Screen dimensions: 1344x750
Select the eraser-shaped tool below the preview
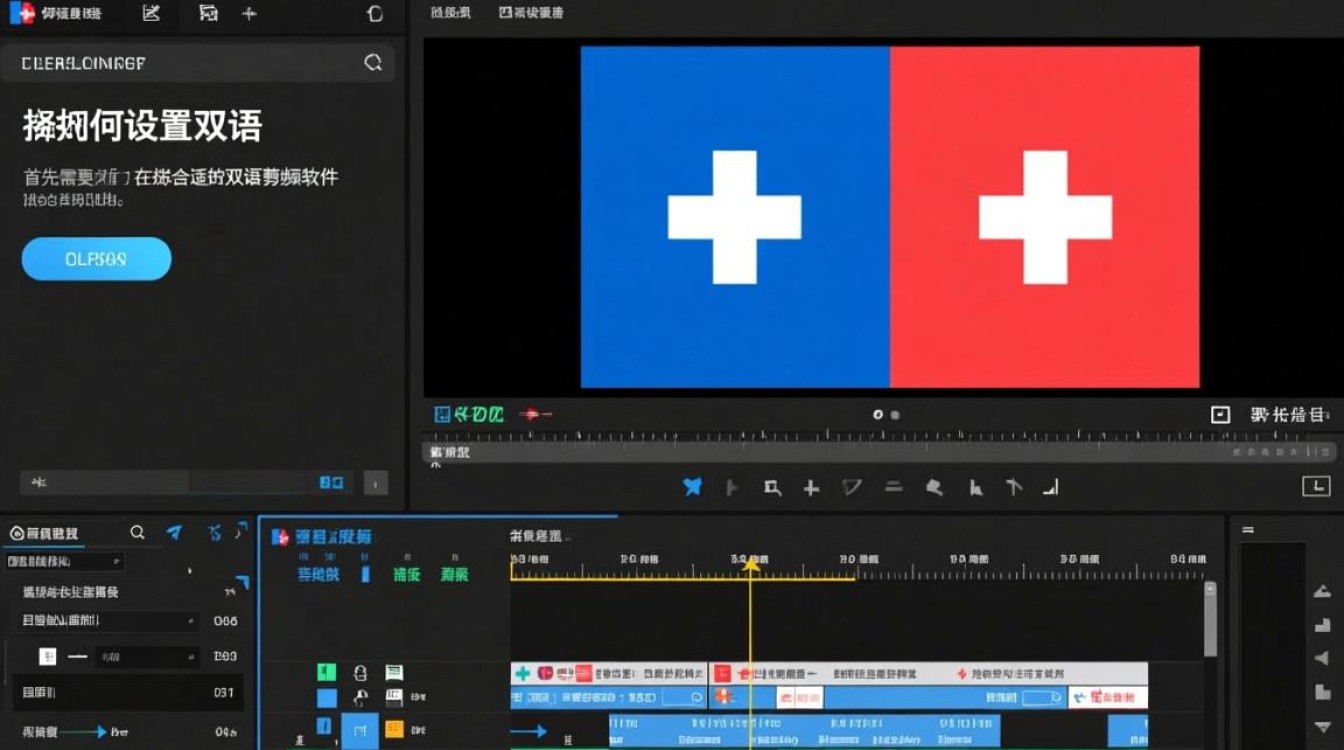(934, 487)
